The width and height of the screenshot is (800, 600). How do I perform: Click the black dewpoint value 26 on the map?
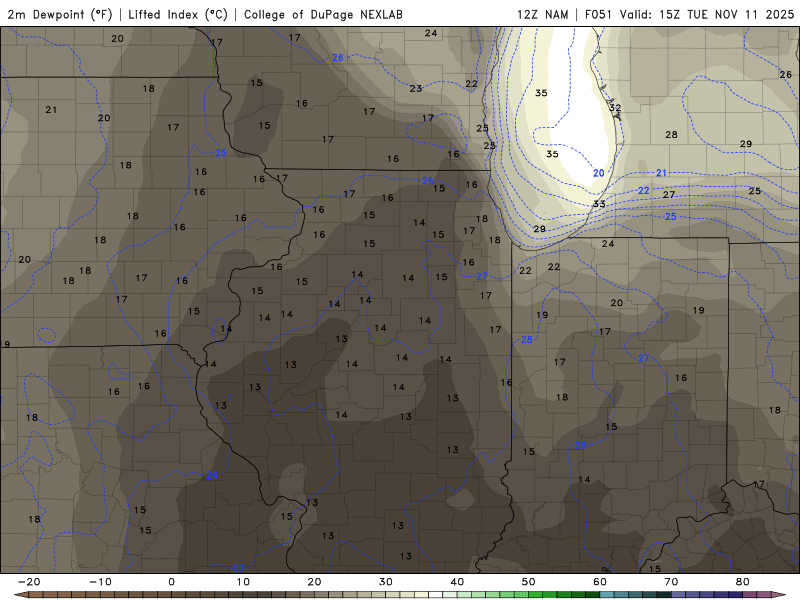(785, 75)
